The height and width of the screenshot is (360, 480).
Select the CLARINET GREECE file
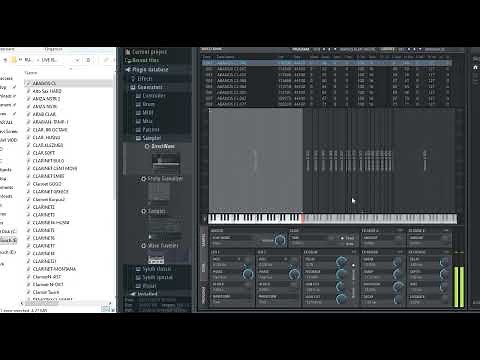(51, 192)
